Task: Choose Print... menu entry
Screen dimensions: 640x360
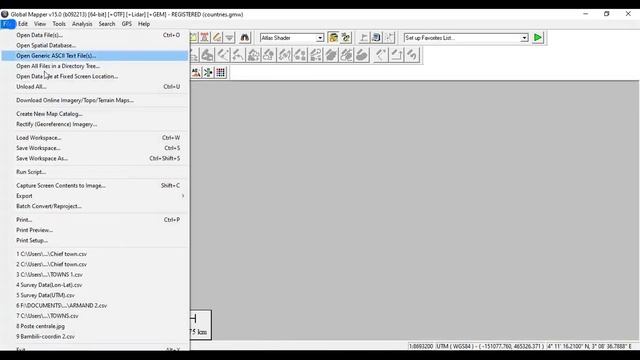Action: [x=95, y=220]
